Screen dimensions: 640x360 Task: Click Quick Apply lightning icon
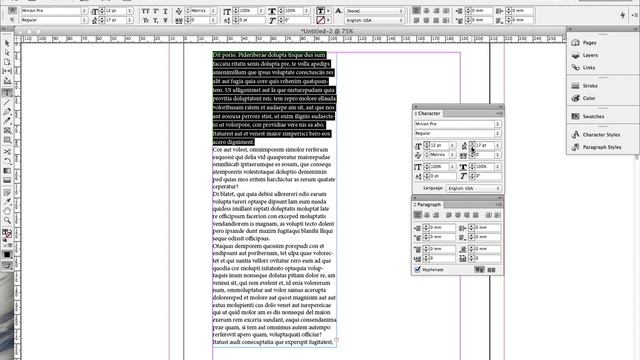[622, 16]
